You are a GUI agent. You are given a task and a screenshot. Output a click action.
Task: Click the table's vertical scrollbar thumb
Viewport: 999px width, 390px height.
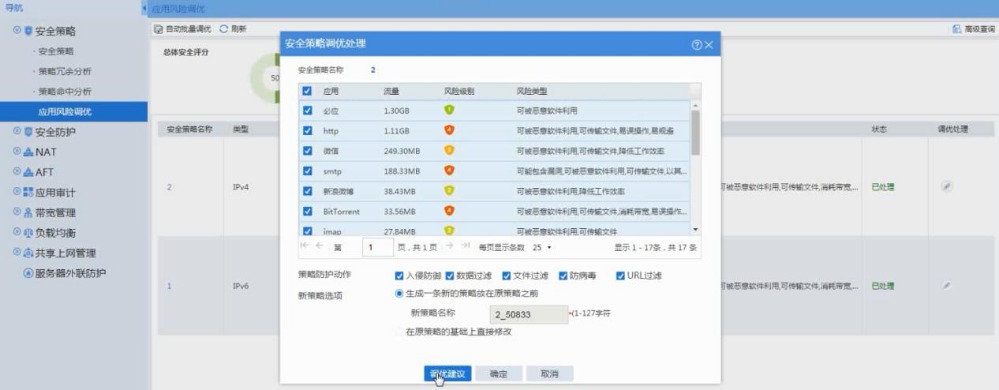tap(695, 133)
